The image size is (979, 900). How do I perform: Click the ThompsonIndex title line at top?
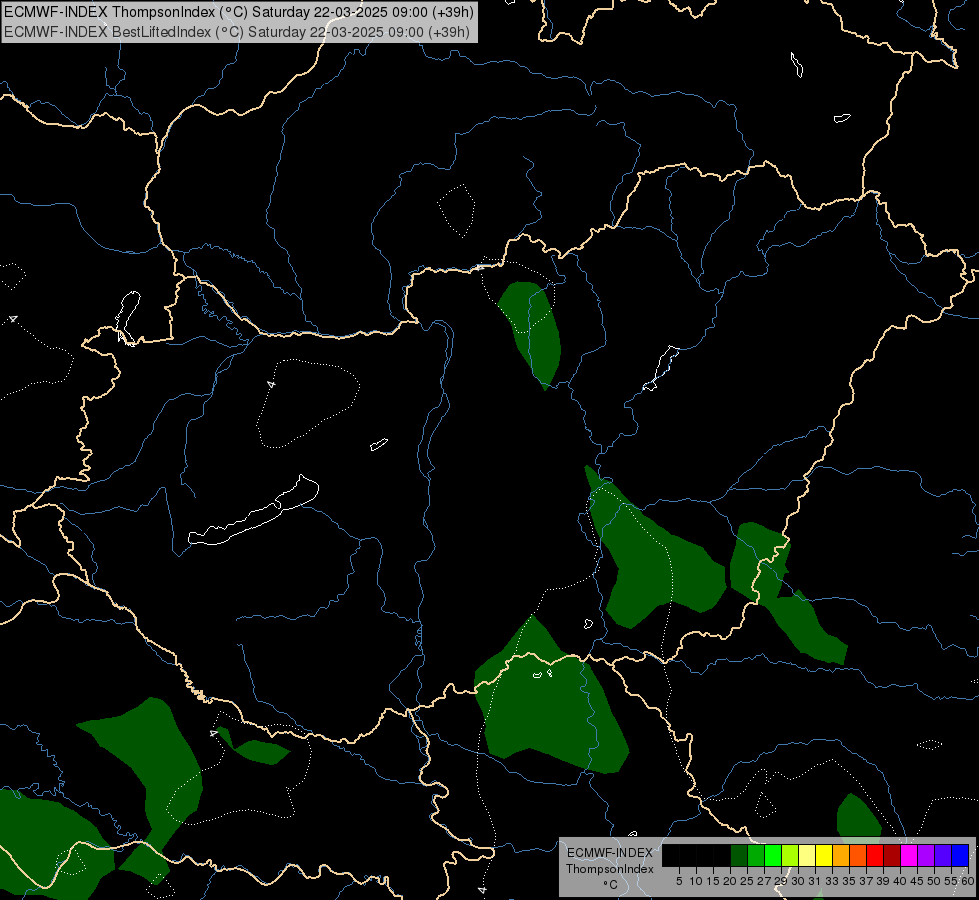pos(239,12)
